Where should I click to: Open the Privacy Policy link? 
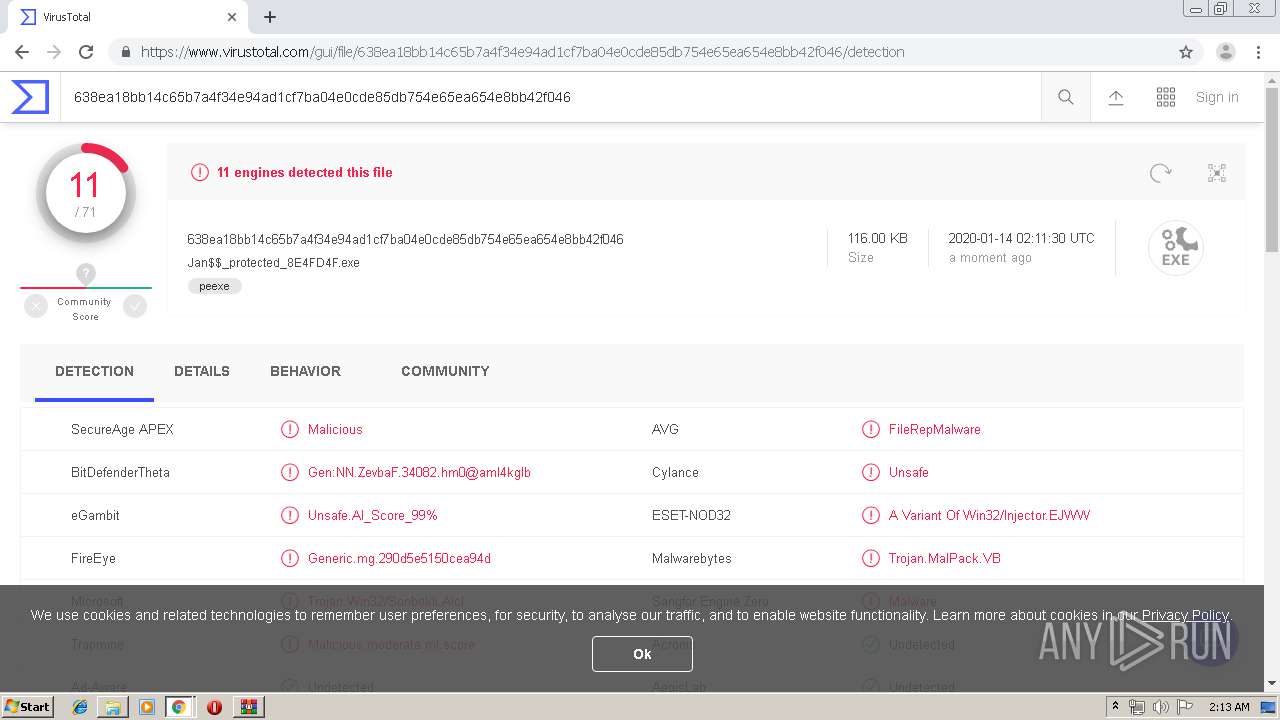click(x=1185, y=615)
